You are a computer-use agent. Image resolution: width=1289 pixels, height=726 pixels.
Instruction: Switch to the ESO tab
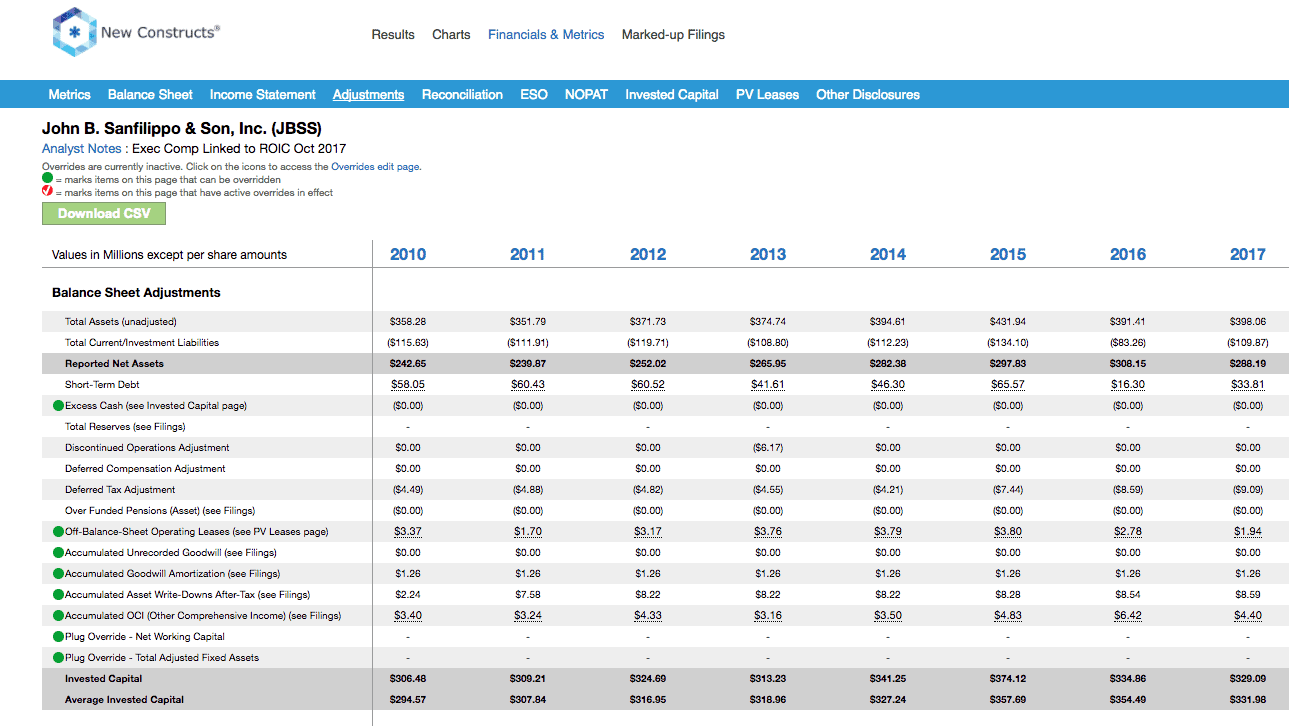534,95
